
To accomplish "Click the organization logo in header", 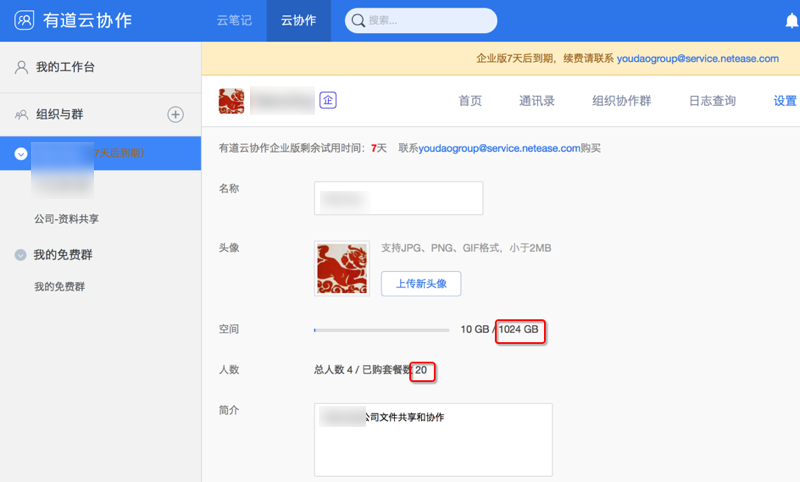I will (x=231, y=100).
